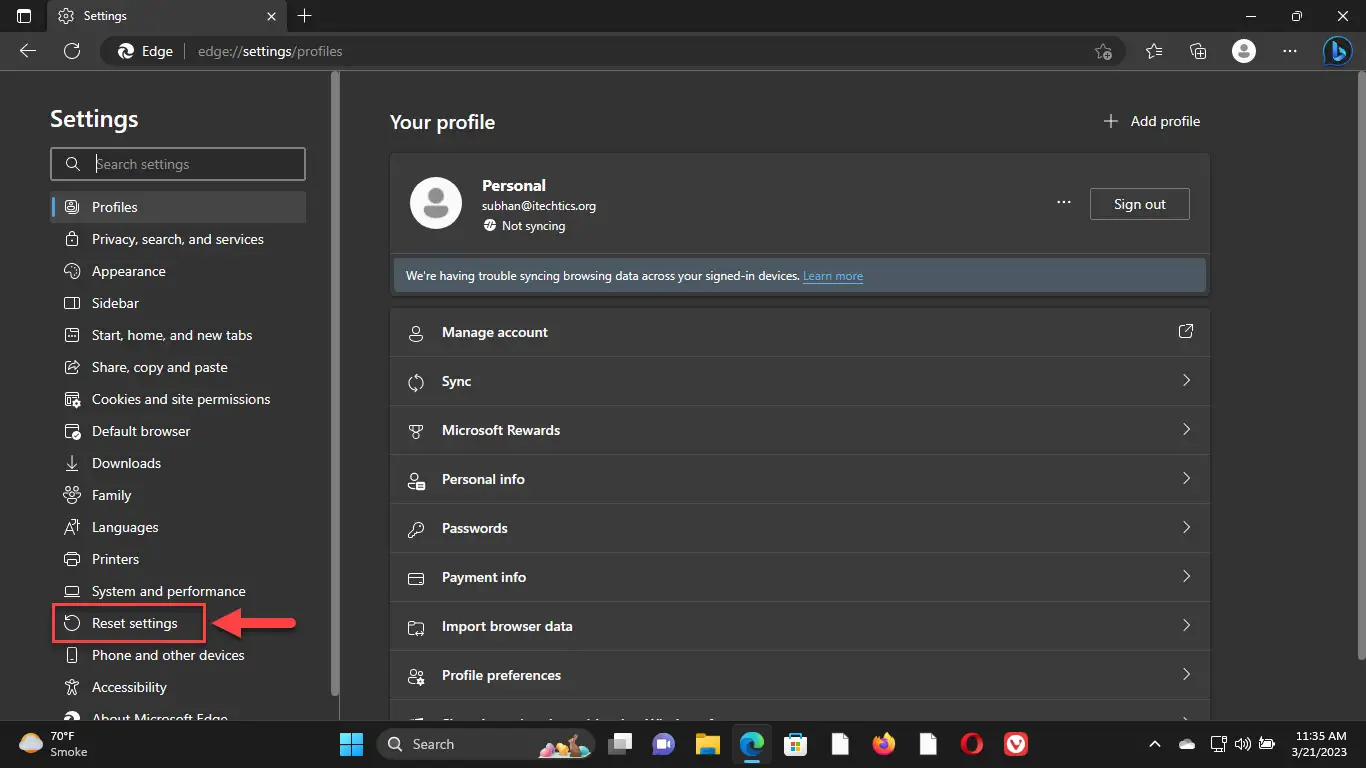
Task: Open Appearance settings
Action: click(178, 271)
